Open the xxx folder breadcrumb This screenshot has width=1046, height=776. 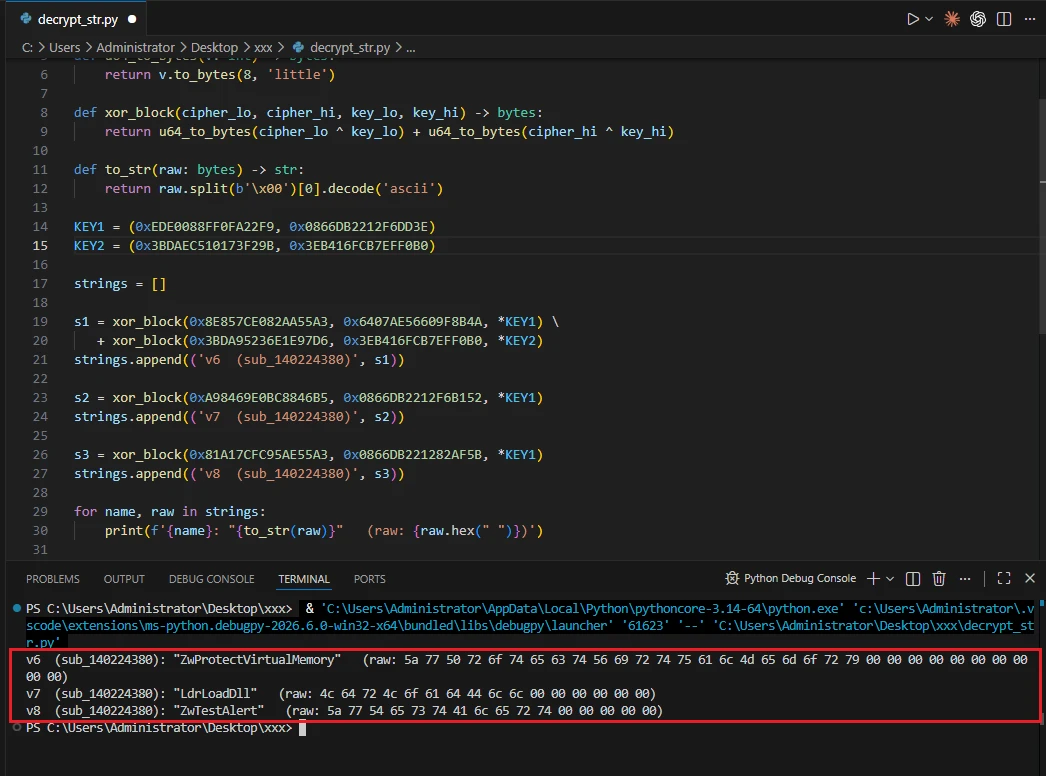click(264, 47)
